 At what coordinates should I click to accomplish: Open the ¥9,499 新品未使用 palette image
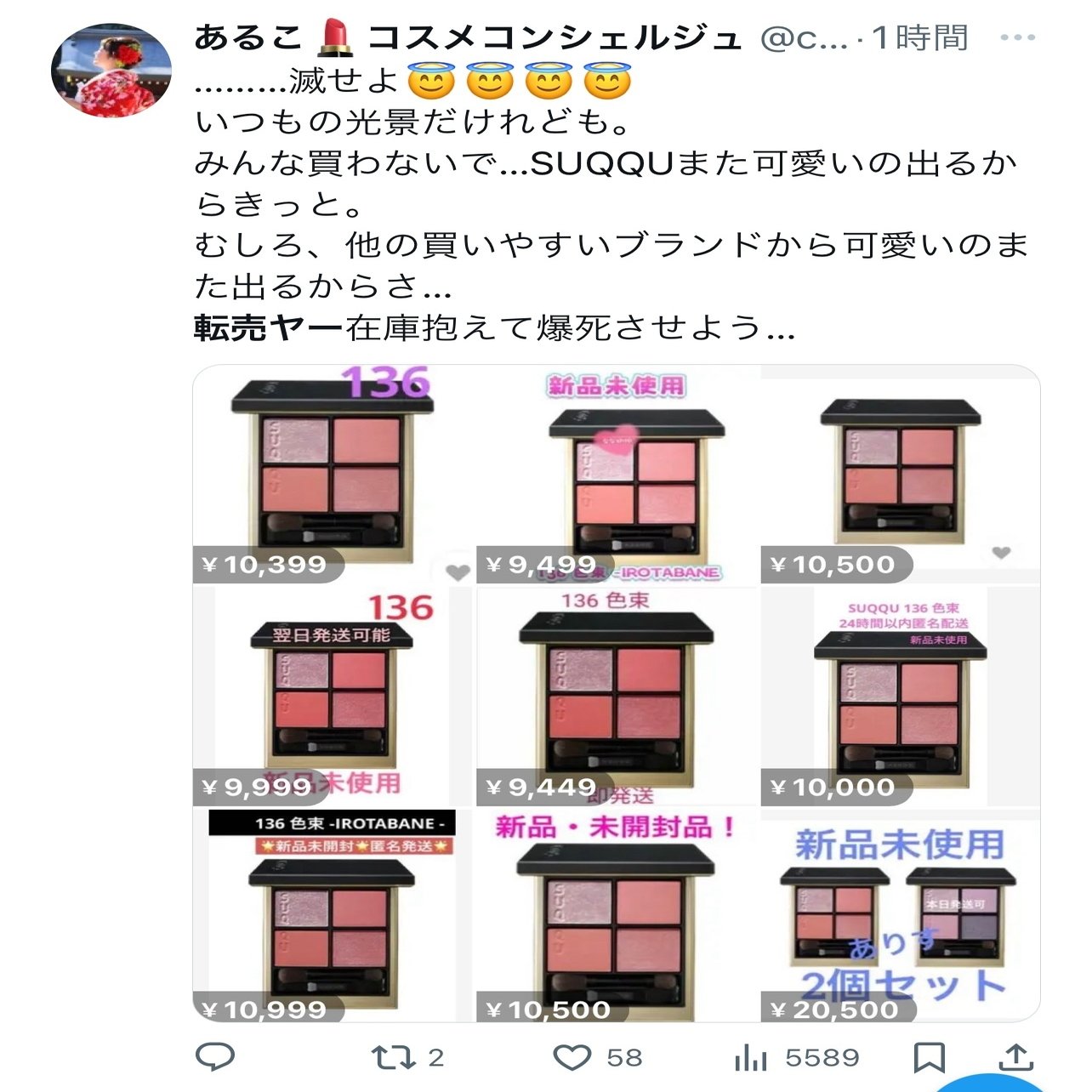coord(617,475)
